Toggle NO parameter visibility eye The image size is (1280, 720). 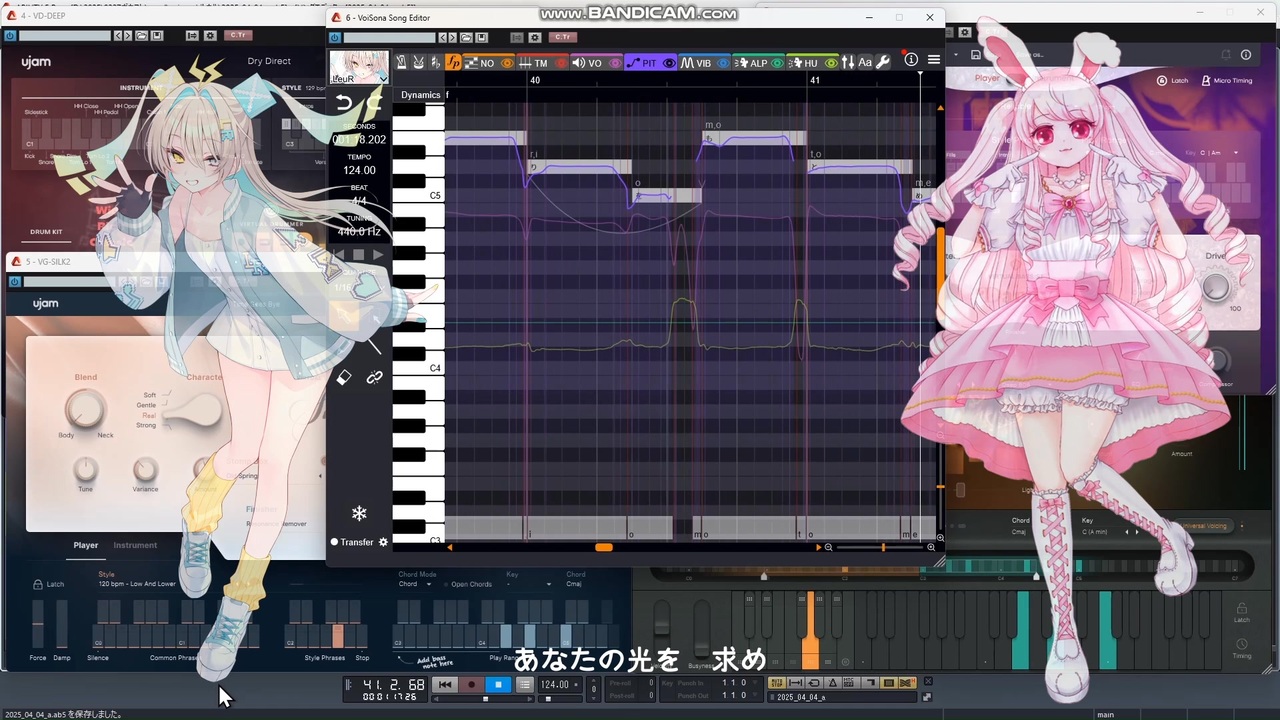[x=507, y=63]
